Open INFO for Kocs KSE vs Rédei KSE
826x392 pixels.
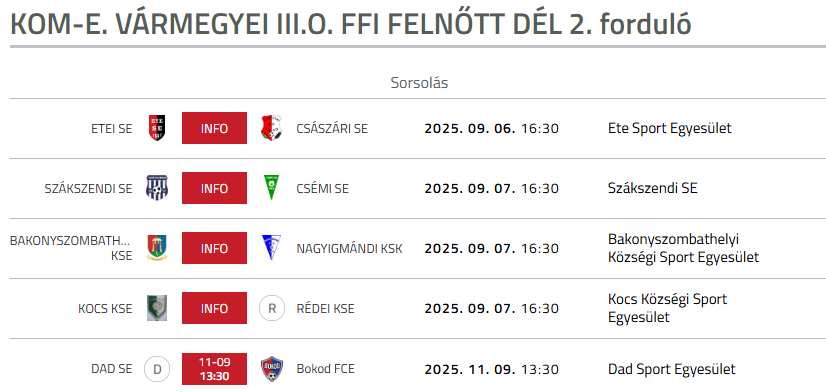pos(214,308)
